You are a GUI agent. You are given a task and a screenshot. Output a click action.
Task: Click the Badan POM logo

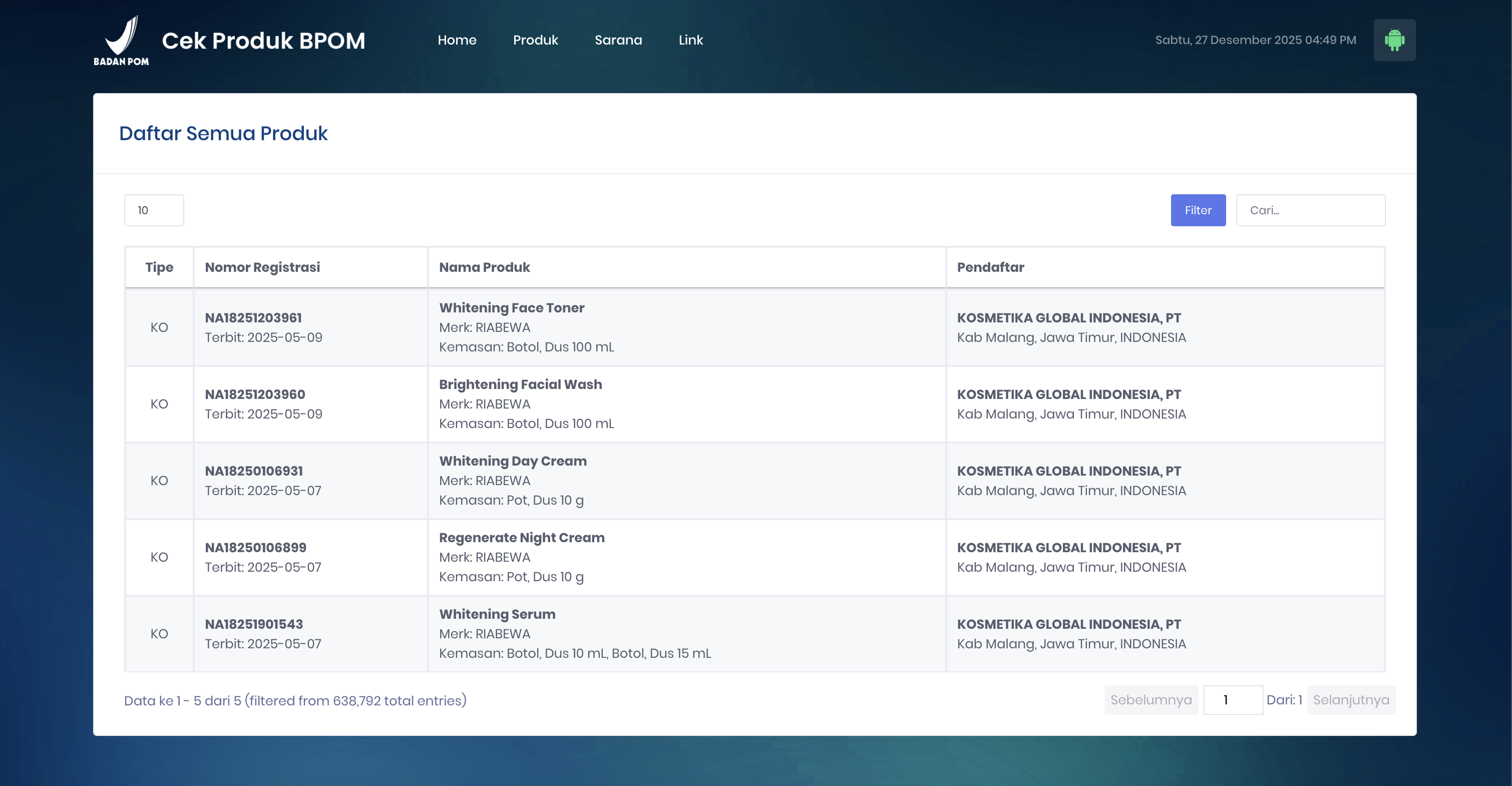point(122,41)
